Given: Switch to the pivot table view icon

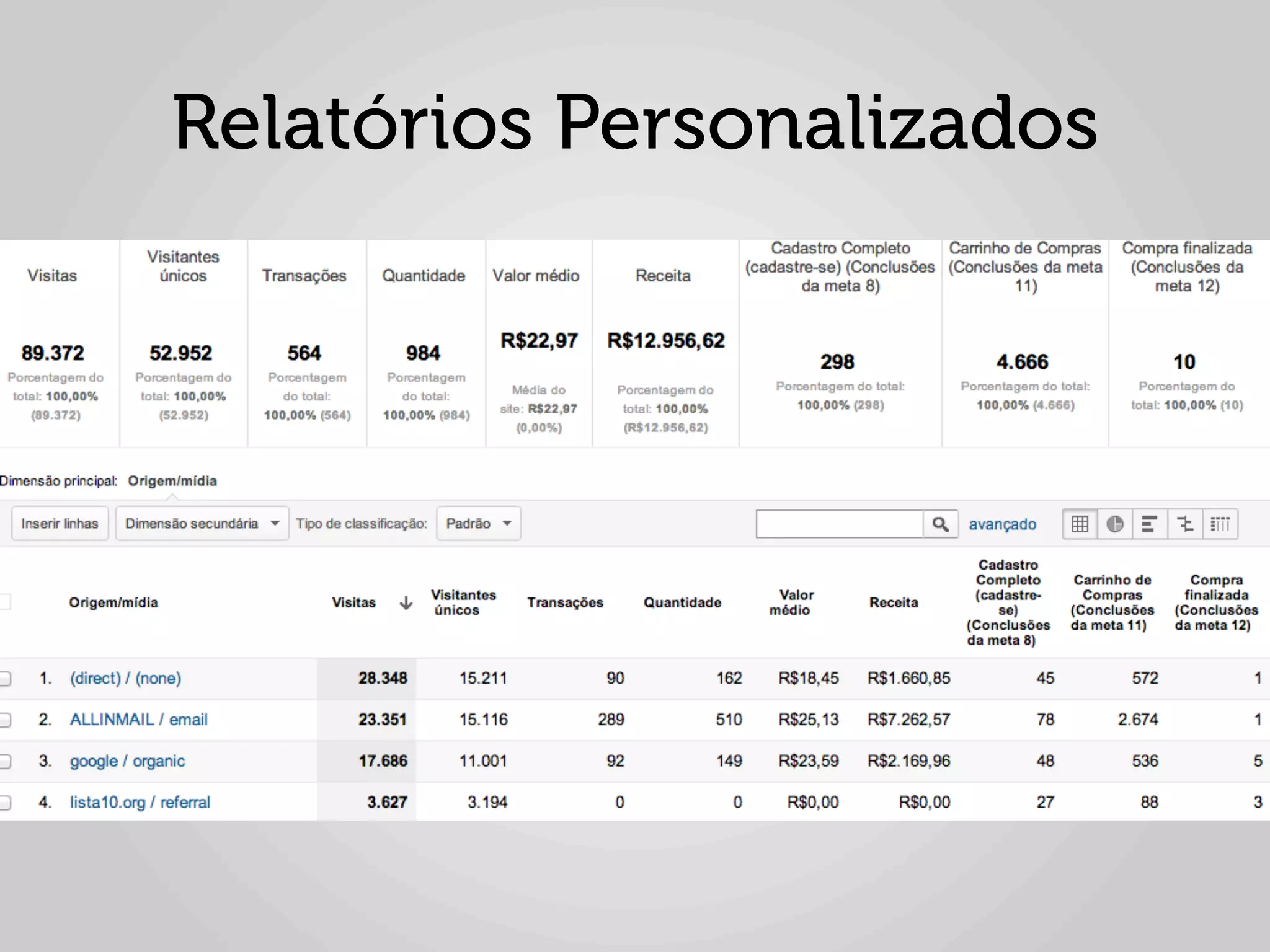Looking at the screenshot, I should (x=1220, y=524).
